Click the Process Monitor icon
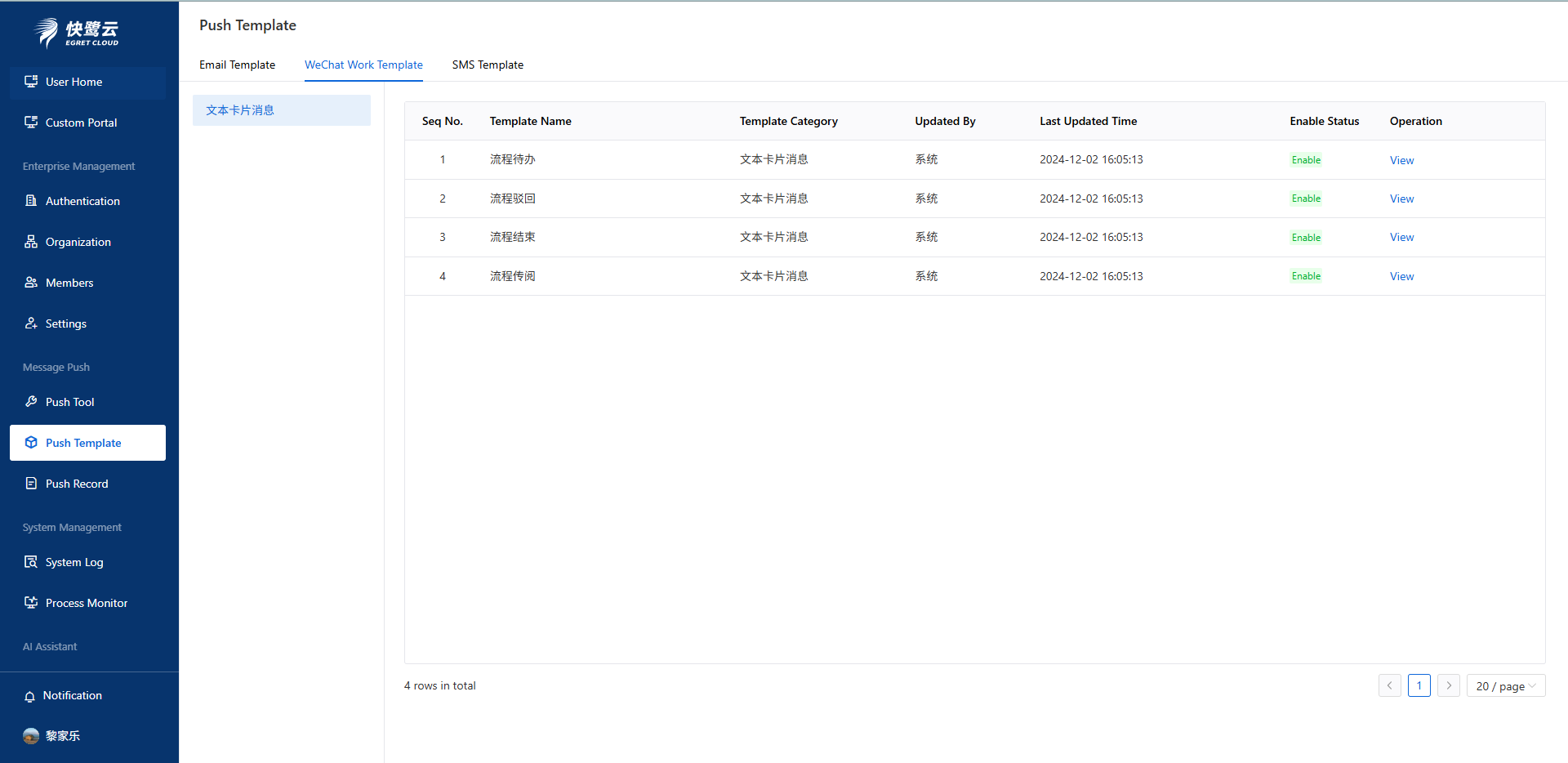 coord(31,603)
